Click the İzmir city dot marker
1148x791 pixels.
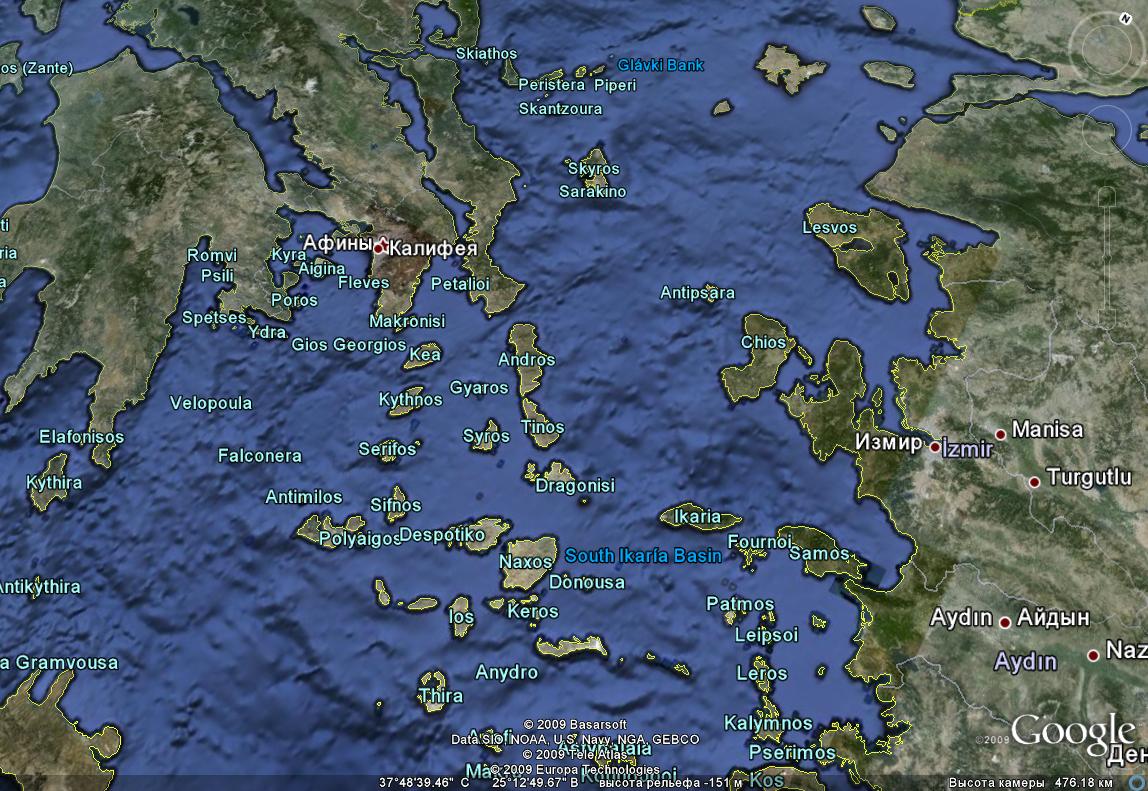coord(935,447)
